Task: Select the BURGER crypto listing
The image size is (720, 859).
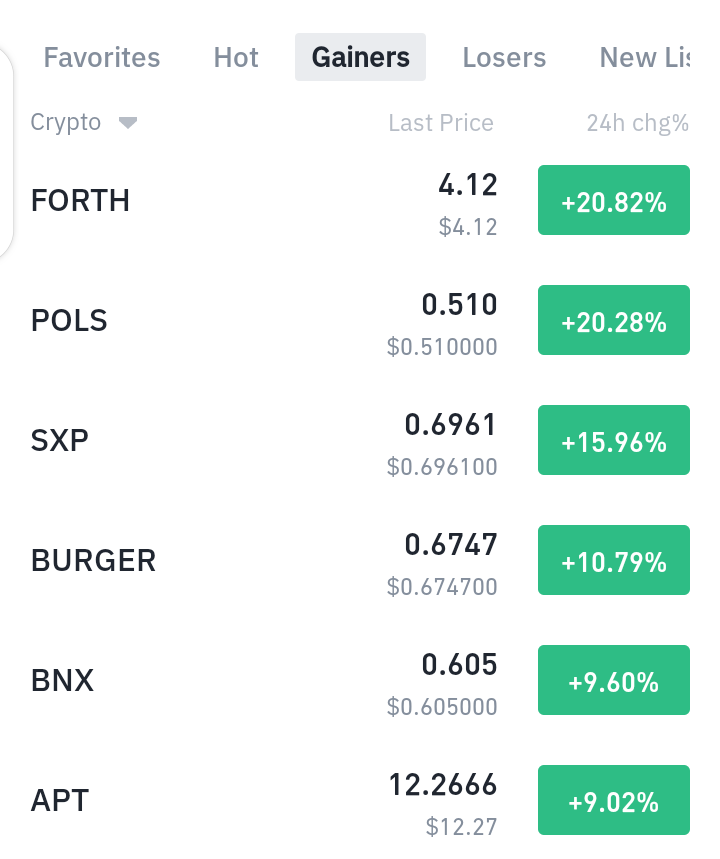Action: (x=360, y=560)
